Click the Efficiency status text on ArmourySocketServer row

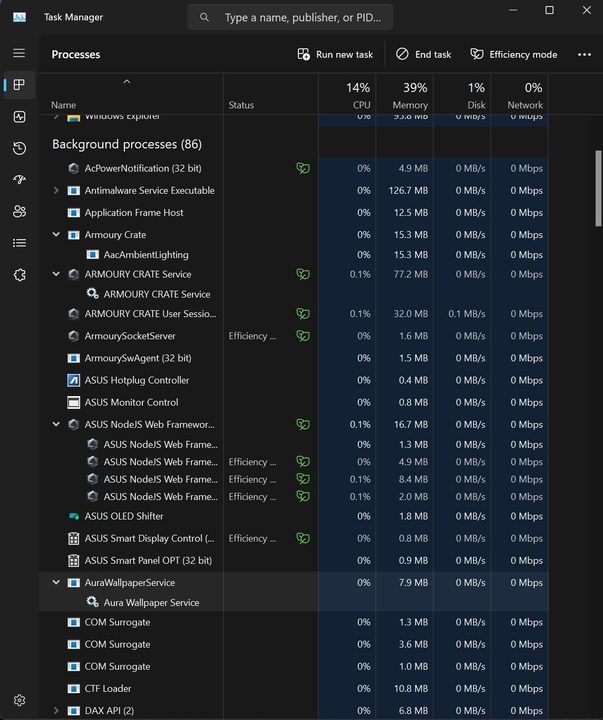[x=252, y=336]
